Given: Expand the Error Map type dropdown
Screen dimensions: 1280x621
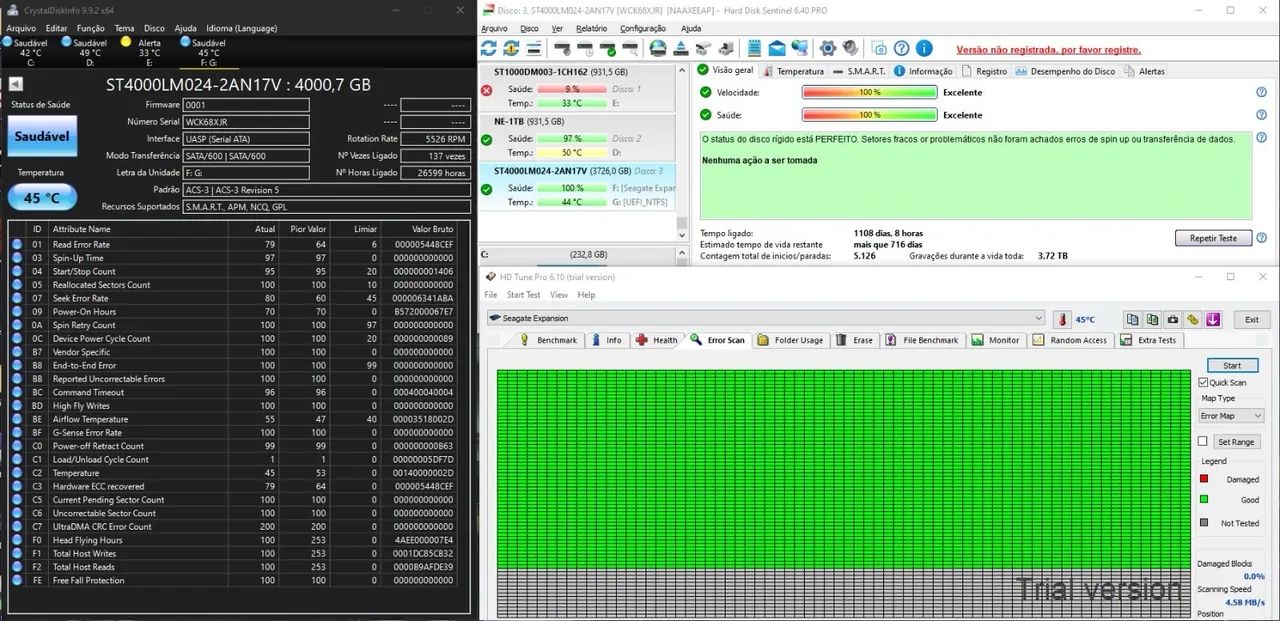Looking at the screenshot, I should coord(1231,415).
